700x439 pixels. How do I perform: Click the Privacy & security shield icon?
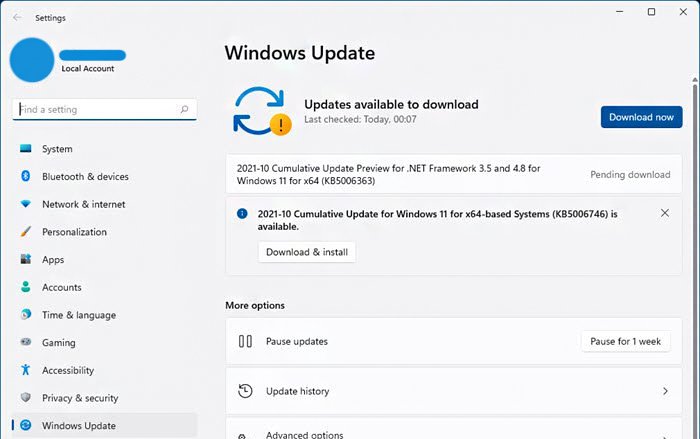click(25, 397)
